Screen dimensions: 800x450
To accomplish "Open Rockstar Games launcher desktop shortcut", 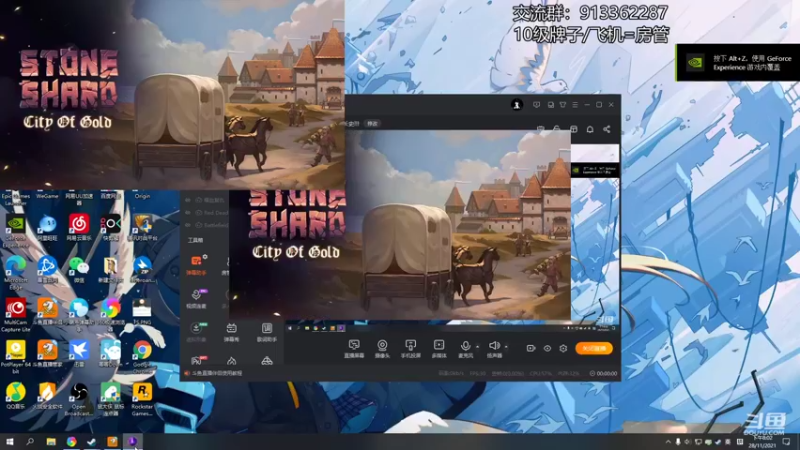I will 142,399.
